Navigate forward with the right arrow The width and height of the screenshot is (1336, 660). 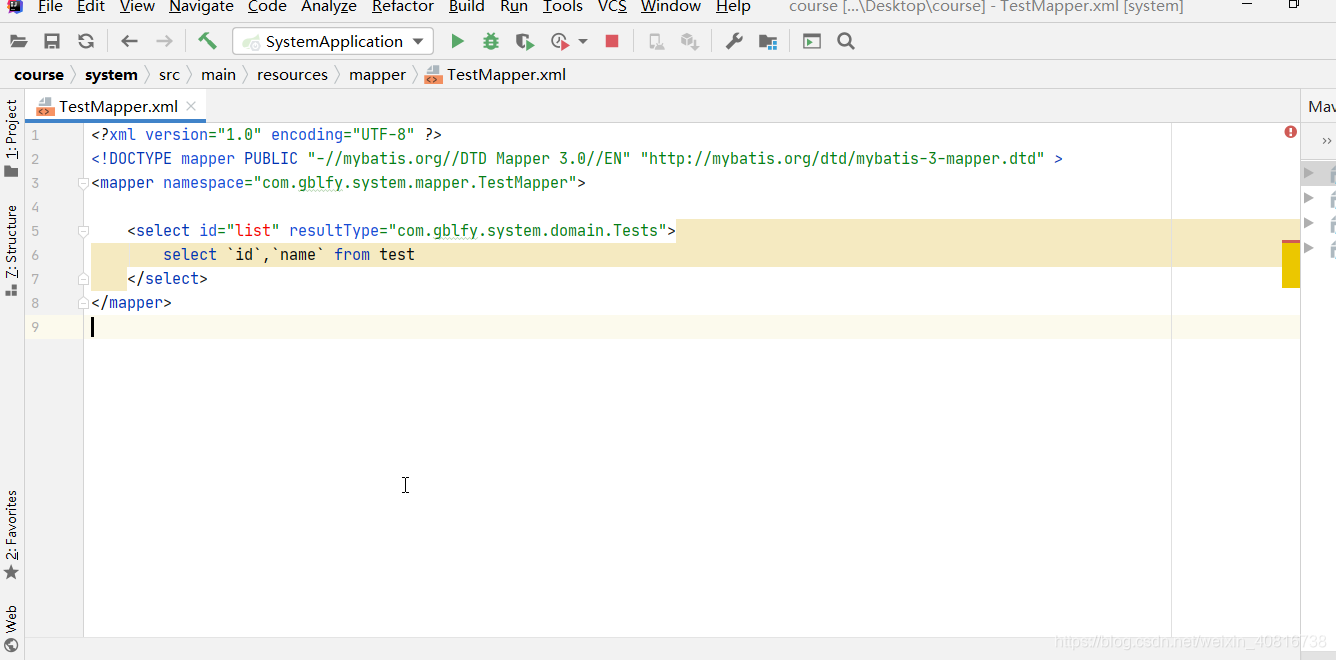coord(164,42)
